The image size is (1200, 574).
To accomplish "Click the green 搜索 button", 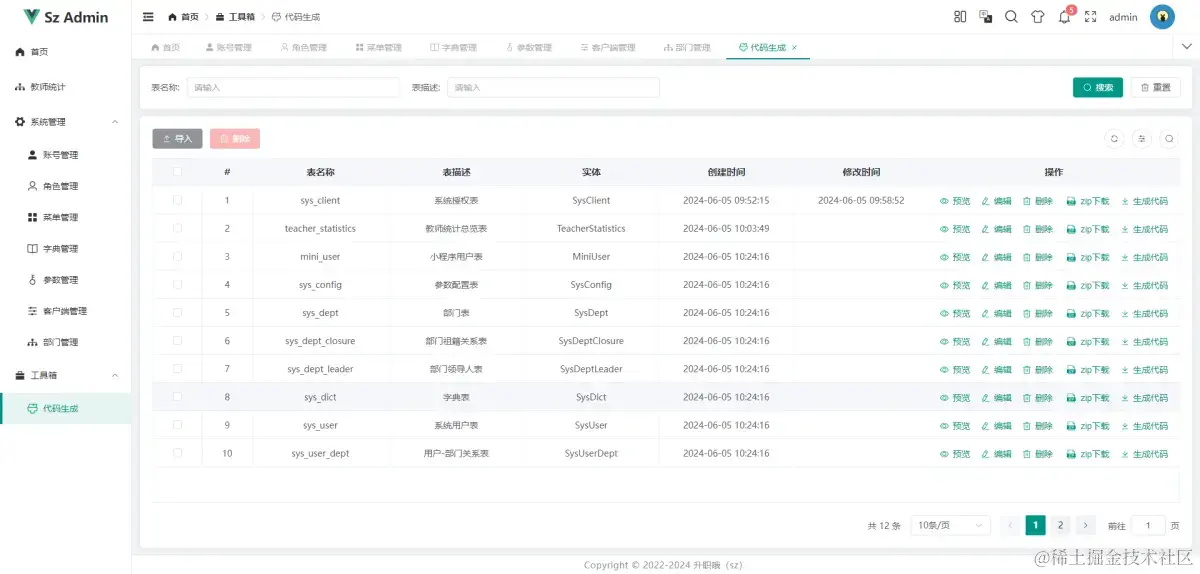I will coord(1098,88).
